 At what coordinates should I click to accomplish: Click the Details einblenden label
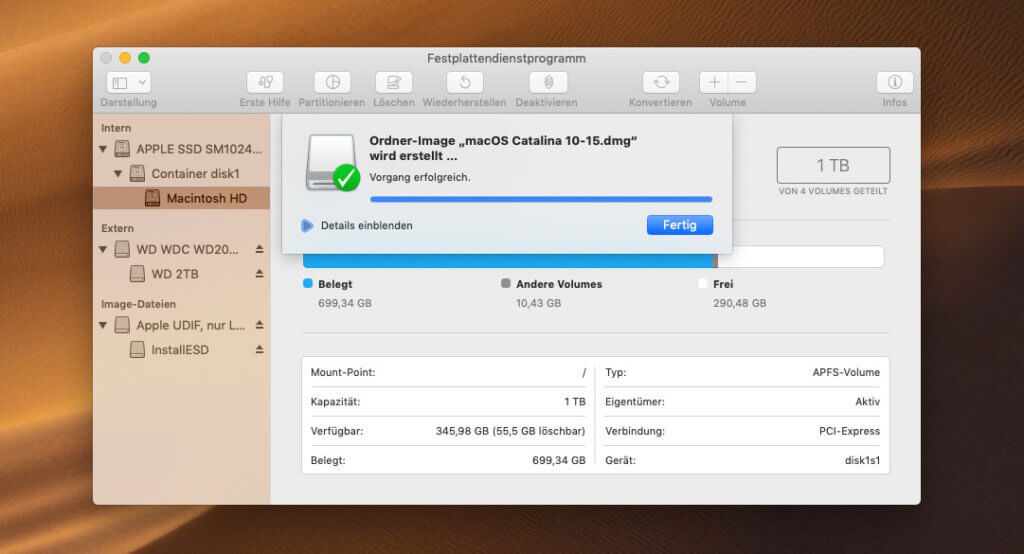tap(366, 225)
